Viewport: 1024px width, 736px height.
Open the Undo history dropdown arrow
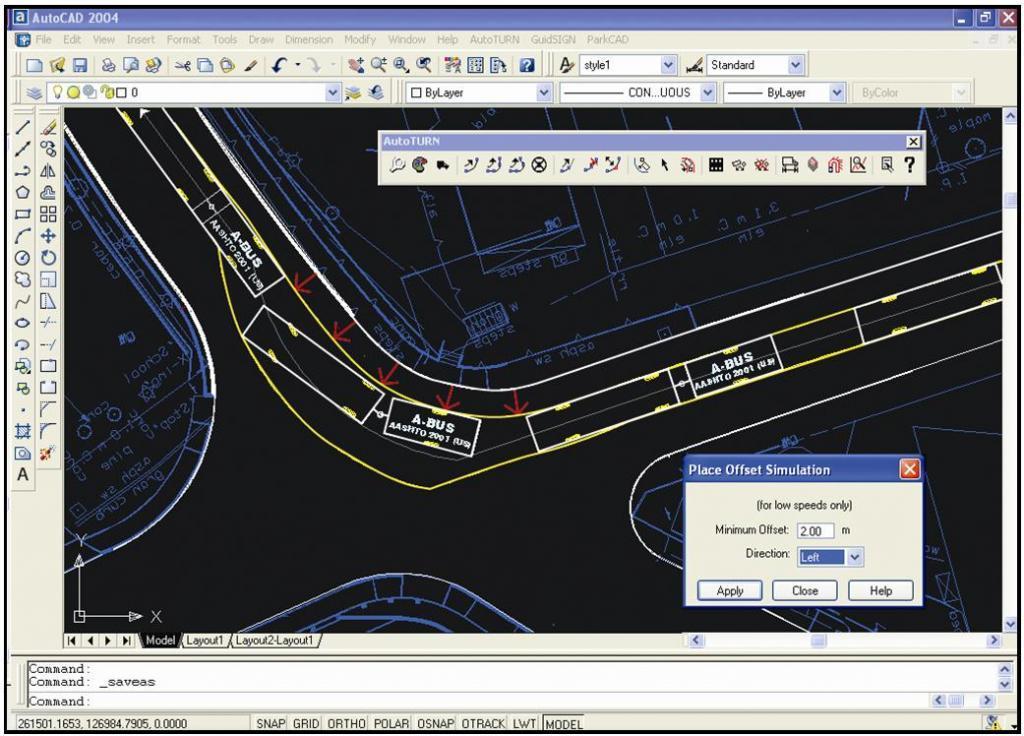click(x=298, y=65)
